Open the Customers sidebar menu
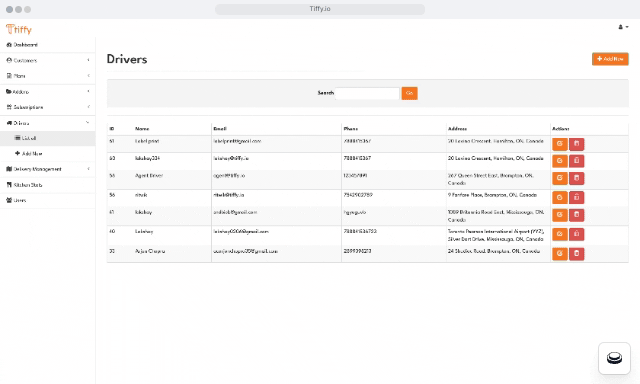Image resolution: width=640 pixels, height=384 pixels. [x=47, y=60]
